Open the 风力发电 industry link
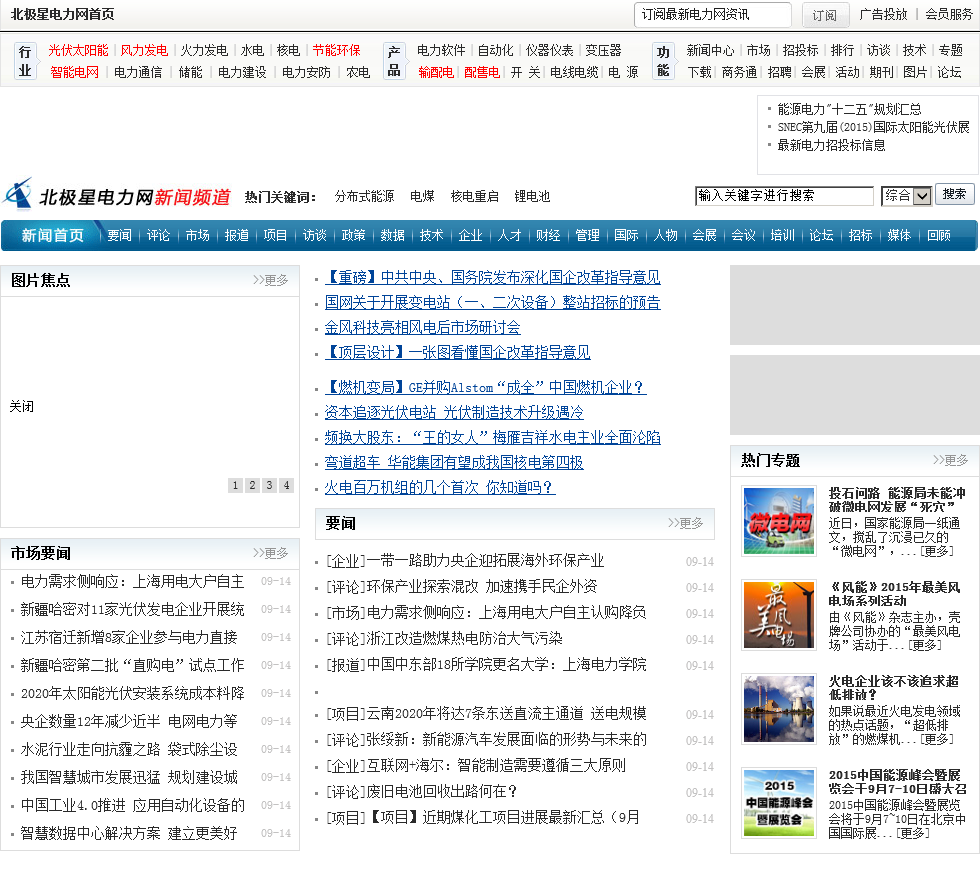 [x=144, y=51]
